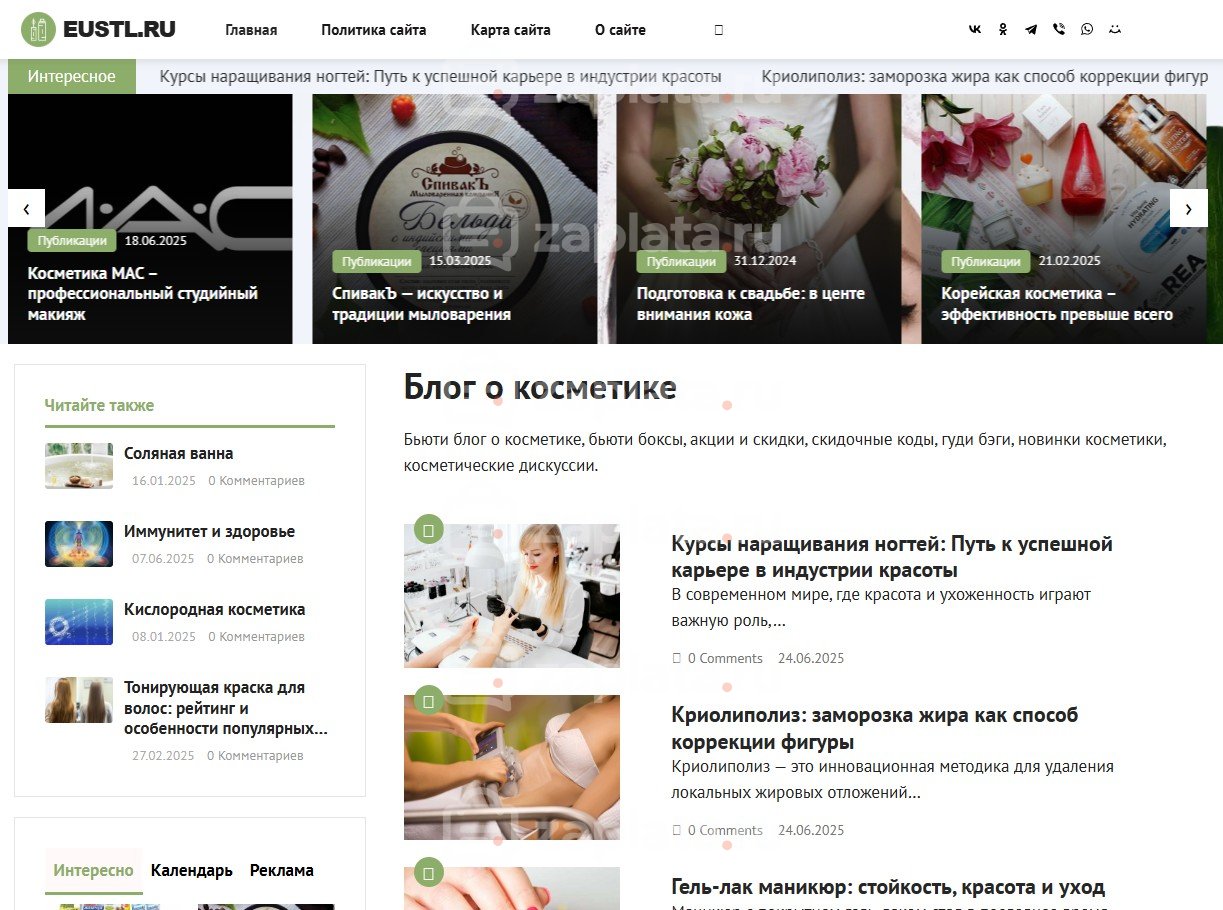Click 0 Комментариев under Кислородная косметика
Viewport: 1223px width, 910px height.
pos(255,637)
